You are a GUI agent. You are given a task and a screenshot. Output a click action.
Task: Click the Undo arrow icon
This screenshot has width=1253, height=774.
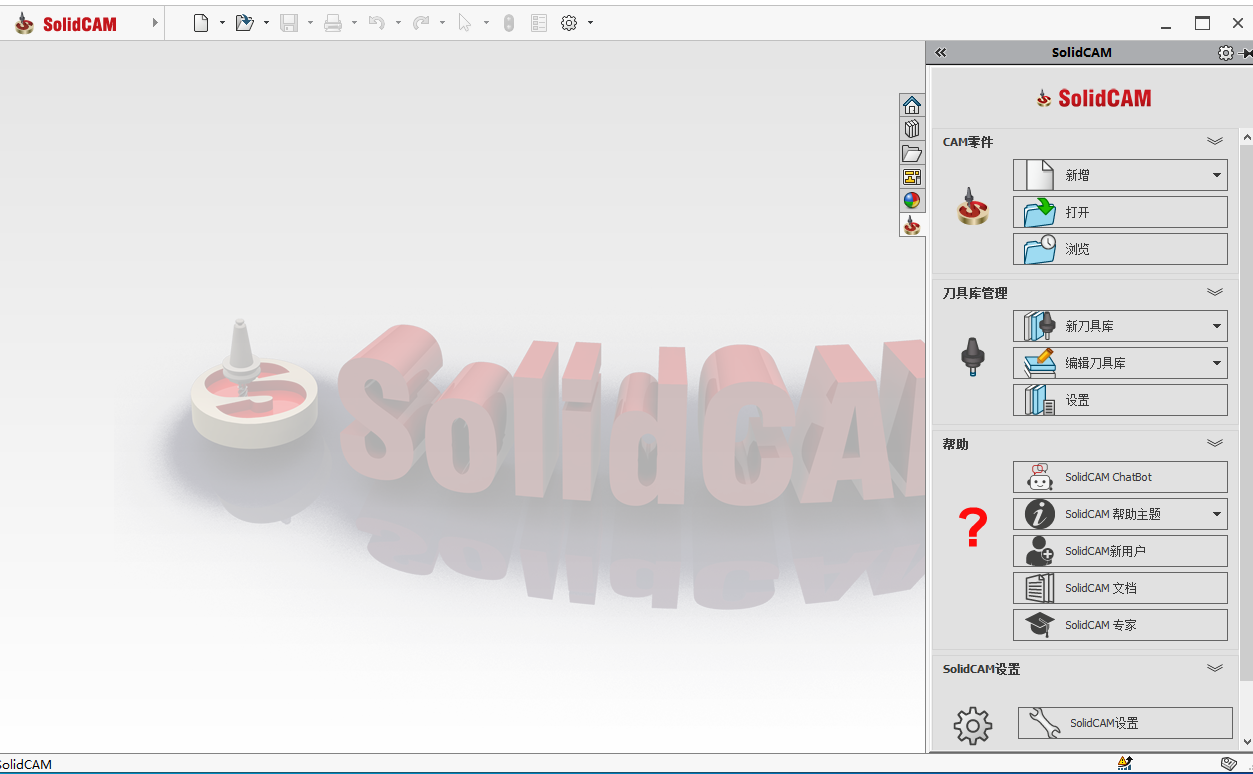[x=377, y=23]
